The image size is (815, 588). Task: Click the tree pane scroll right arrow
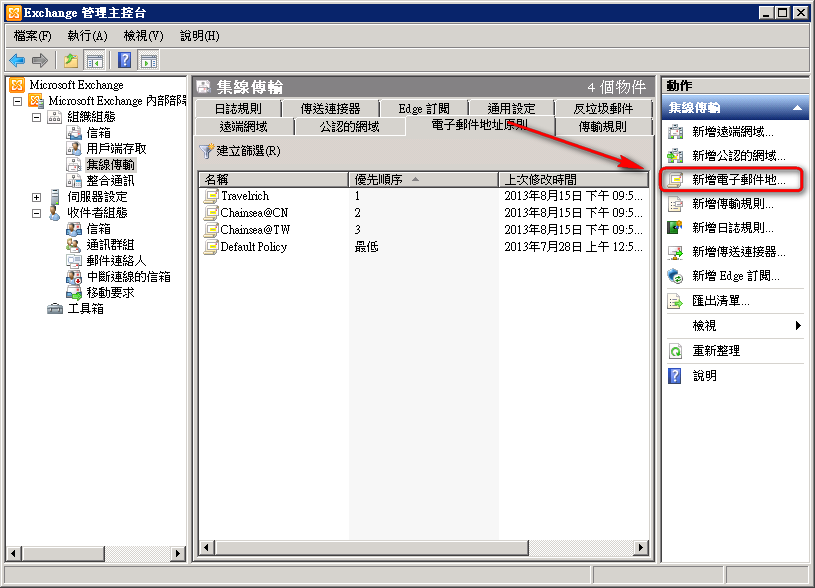[178, 553]
